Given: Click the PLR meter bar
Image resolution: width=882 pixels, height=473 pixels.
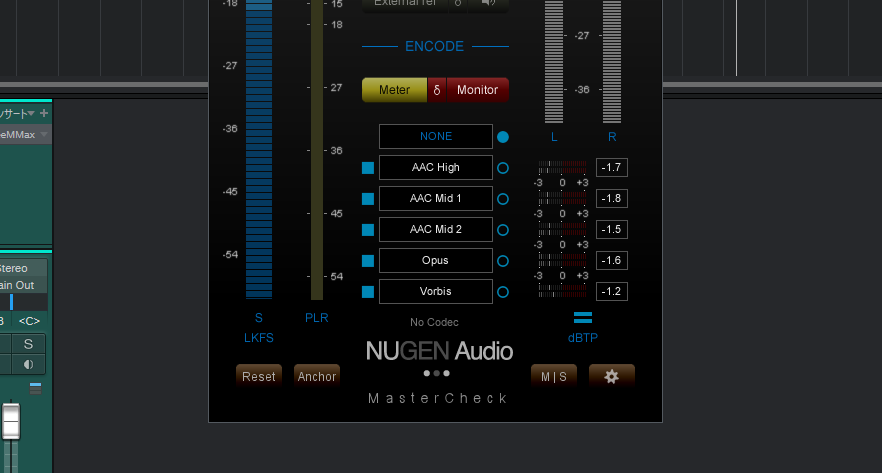Looking at the screenshot, I should [x=317, y=150].
